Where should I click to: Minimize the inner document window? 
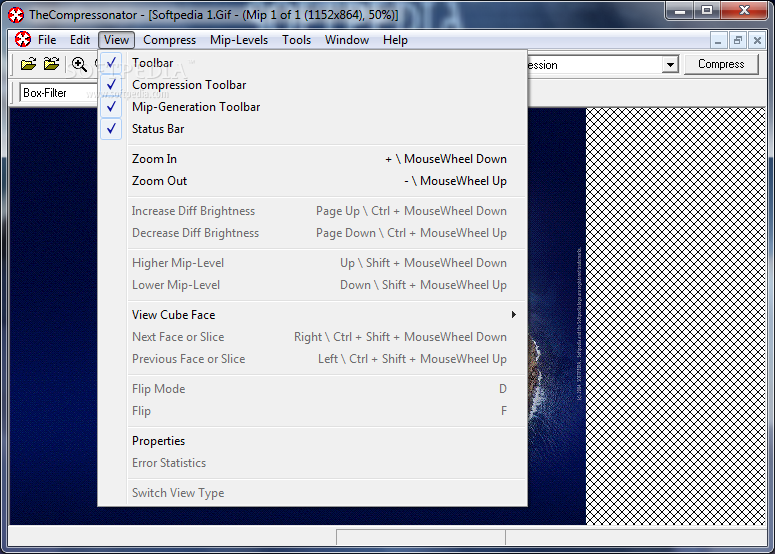tap(718, 41)
